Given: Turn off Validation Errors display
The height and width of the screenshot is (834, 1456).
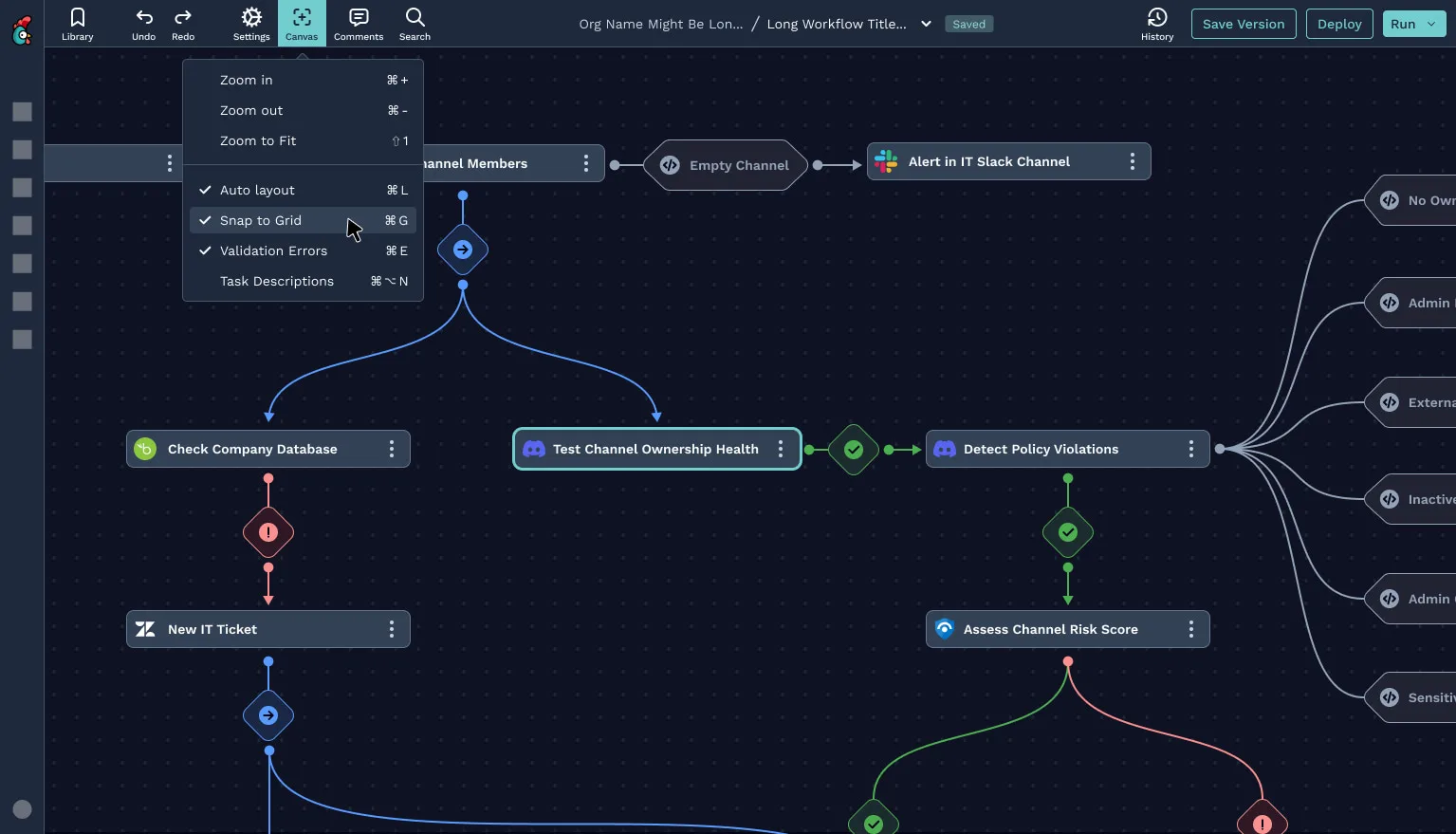Looking at the screenshot, I should (273, 250).
